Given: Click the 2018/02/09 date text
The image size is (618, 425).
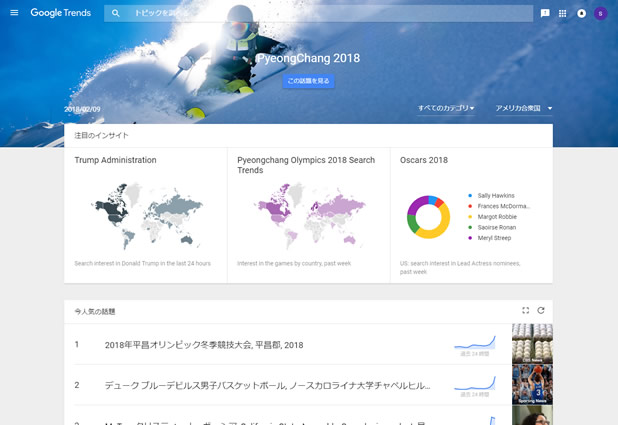Looking at the screenshot, I should tap(82, 109).
